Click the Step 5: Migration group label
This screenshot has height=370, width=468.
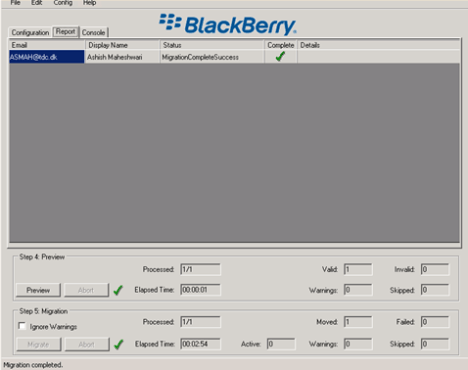pos(44,311)
